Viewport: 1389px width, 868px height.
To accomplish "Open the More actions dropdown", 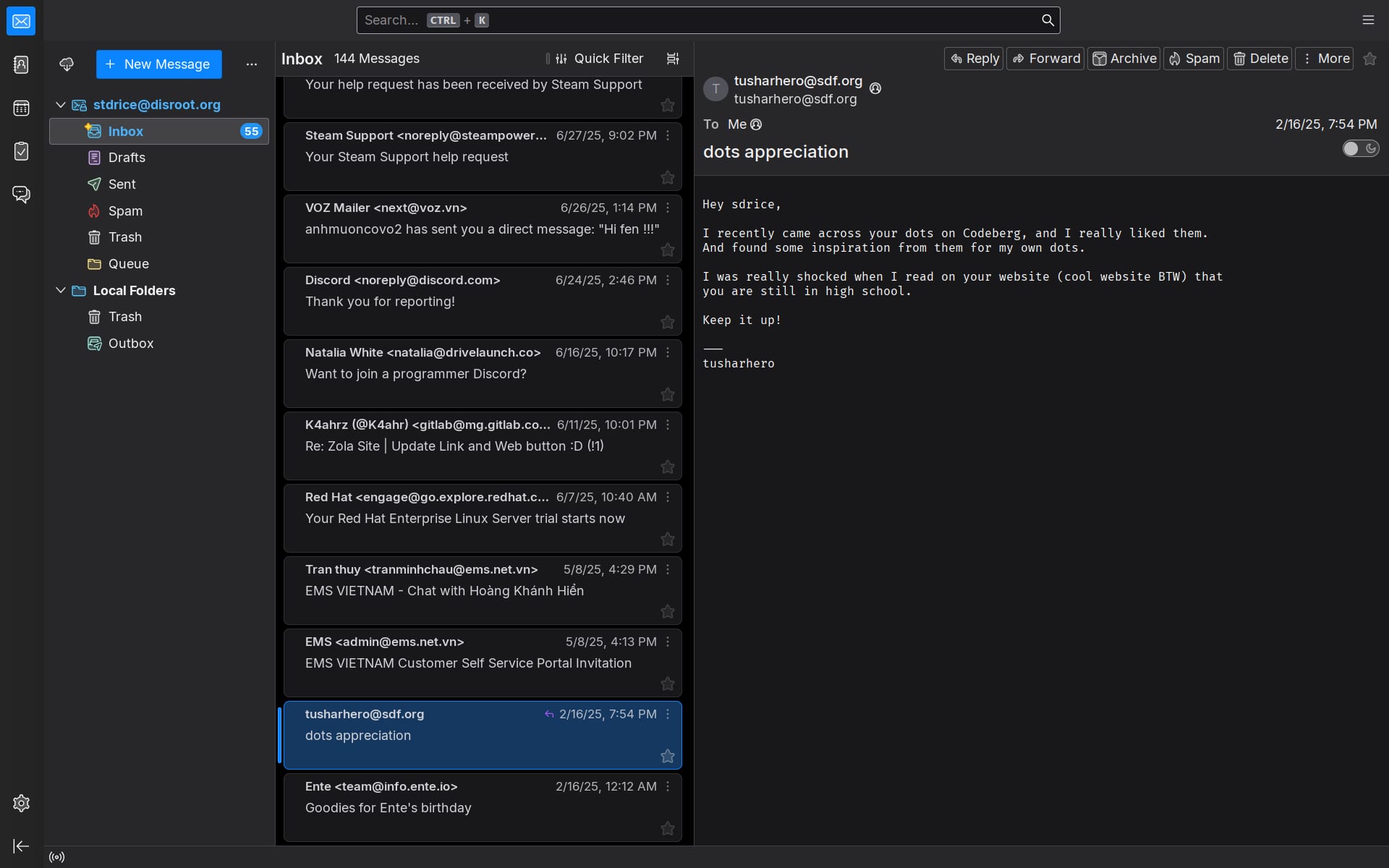I will [1325, 59].
